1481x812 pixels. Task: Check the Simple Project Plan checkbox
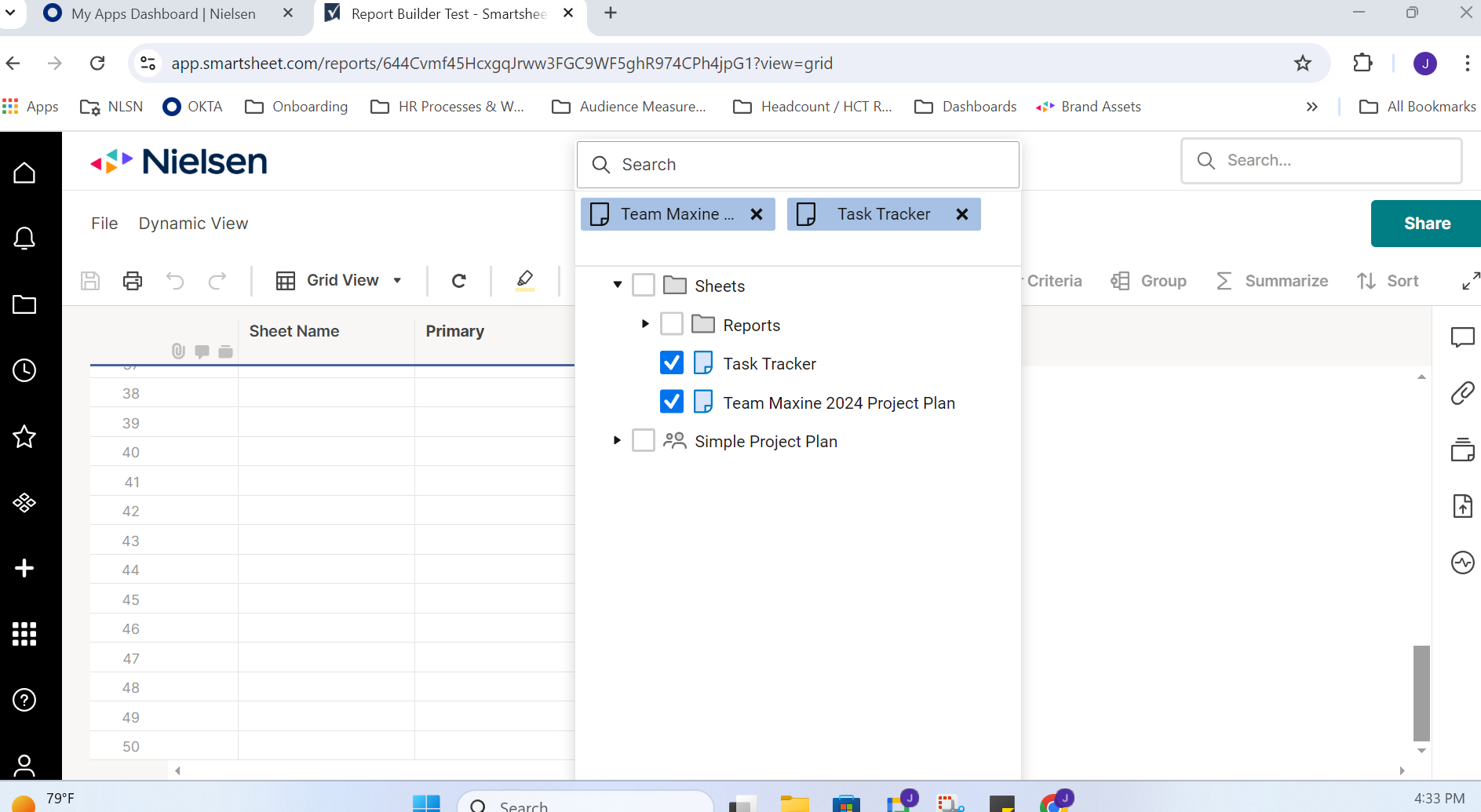point(644,440)
